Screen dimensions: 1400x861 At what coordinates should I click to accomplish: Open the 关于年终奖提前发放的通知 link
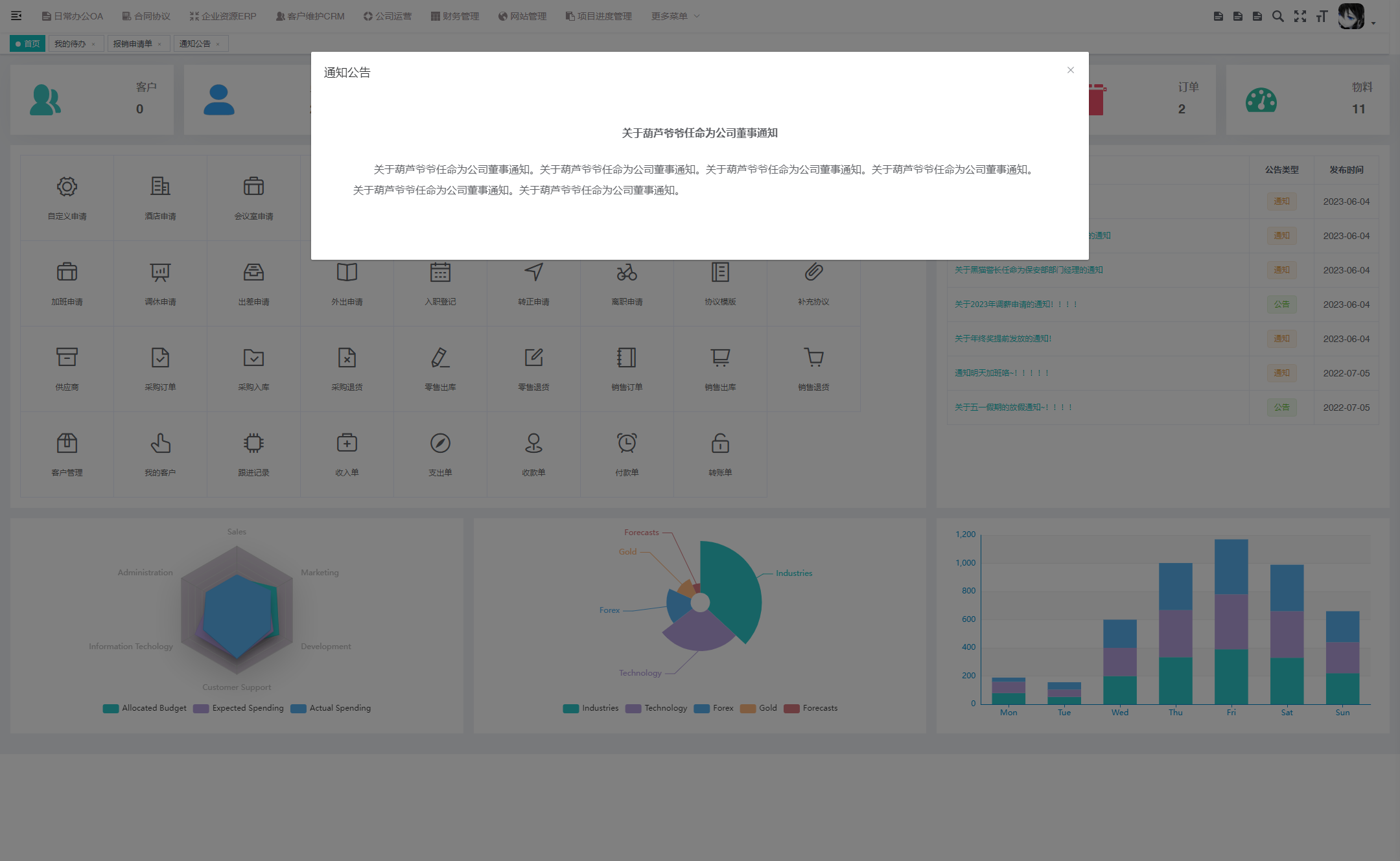(x=1003, y=339)
